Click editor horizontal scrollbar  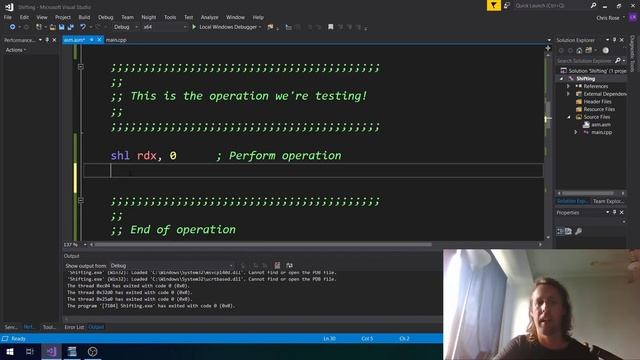tap(263, 244)
